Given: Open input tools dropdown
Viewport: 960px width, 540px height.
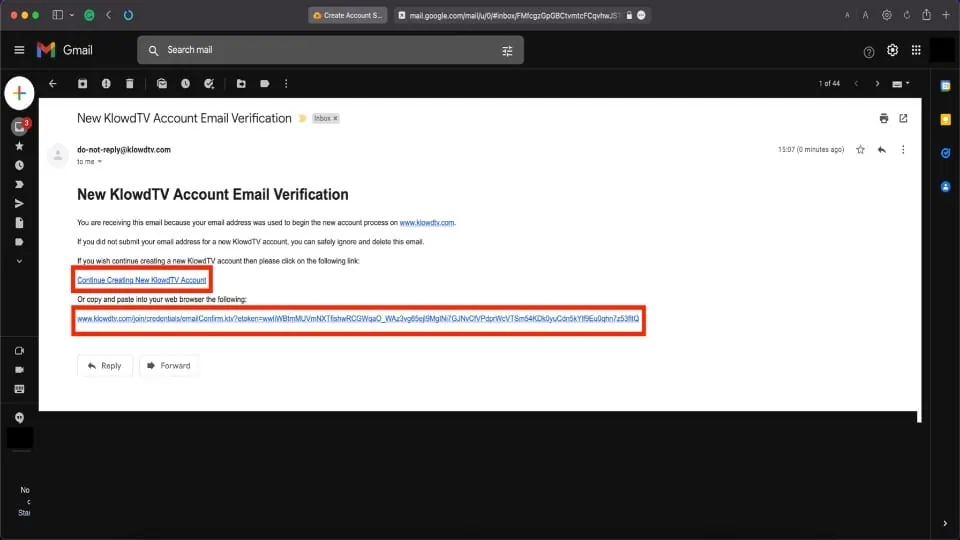Looking at the screenshot, I should click(x=901, y=84).
